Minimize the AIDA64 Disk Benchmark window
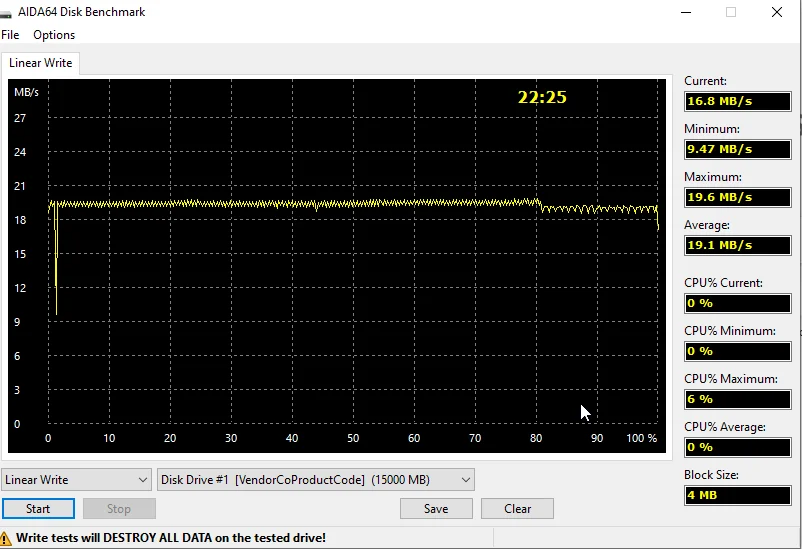Viewport: 802px width, 549px height. coord(686,12)
